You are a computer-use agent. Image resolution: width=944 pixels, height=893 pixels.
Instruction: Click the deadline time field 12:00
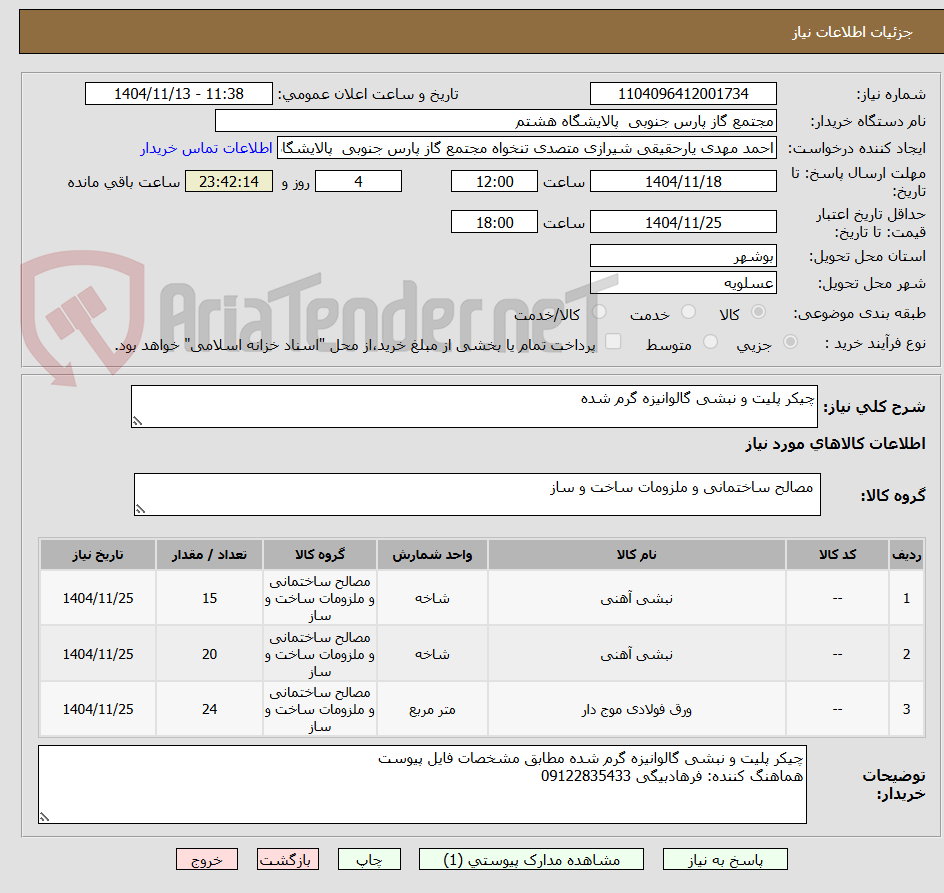494,181
